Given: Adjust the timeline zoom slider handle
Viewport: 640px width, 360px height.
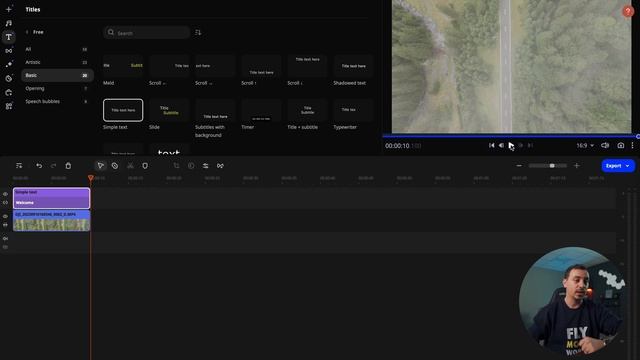Looking at the screenshot, I should [552, 166].
